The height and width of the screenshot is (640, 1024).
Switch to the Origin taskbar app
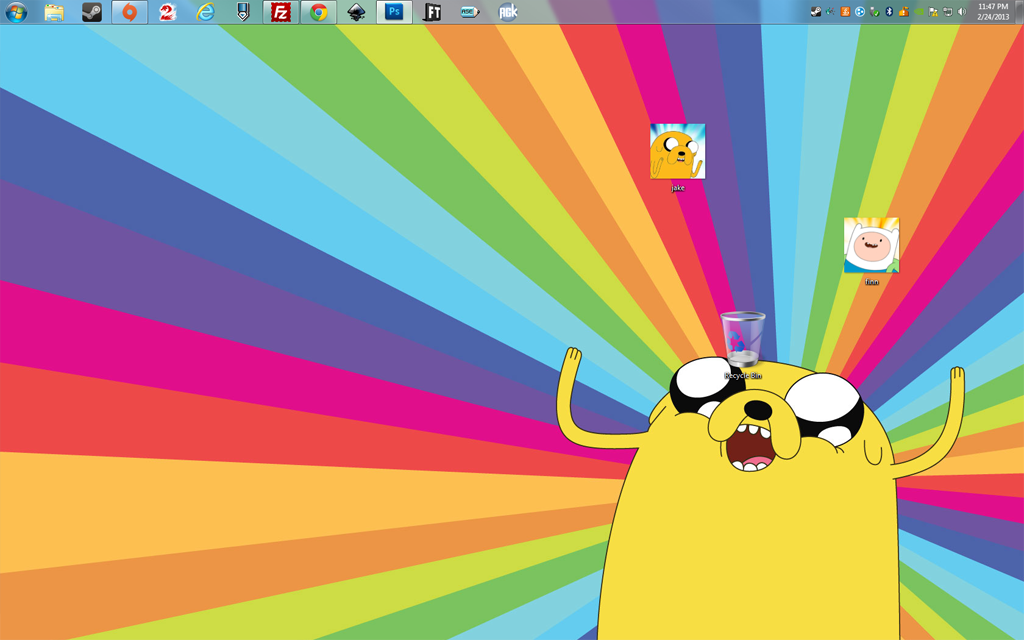click(x=129, y=12)
